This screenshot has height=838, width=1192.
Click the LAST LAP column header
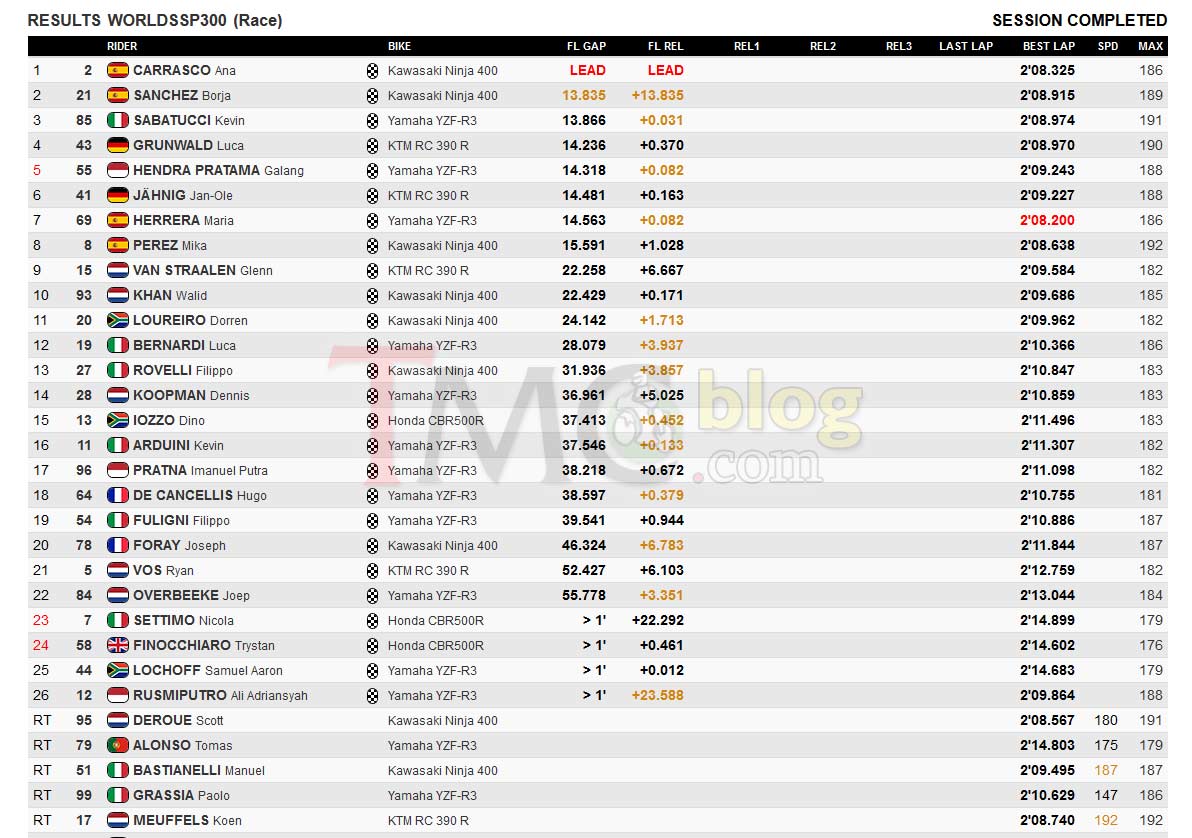pyautogui.click(x=965, y=46)
